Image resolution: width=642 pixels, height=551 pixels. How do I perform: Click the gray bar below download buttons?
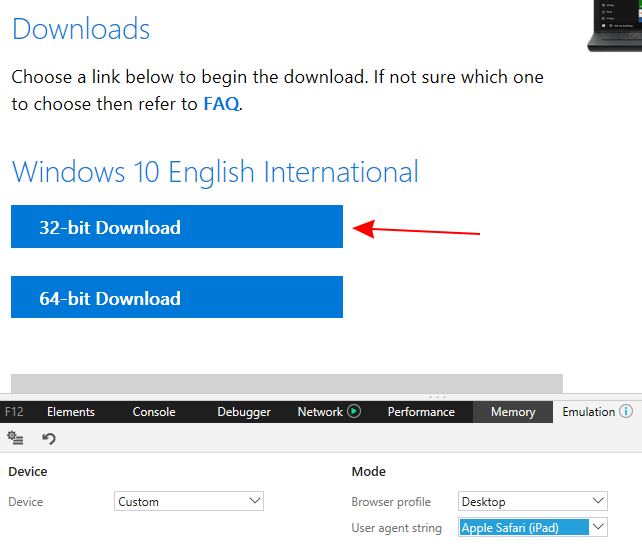tap(287, 383)
